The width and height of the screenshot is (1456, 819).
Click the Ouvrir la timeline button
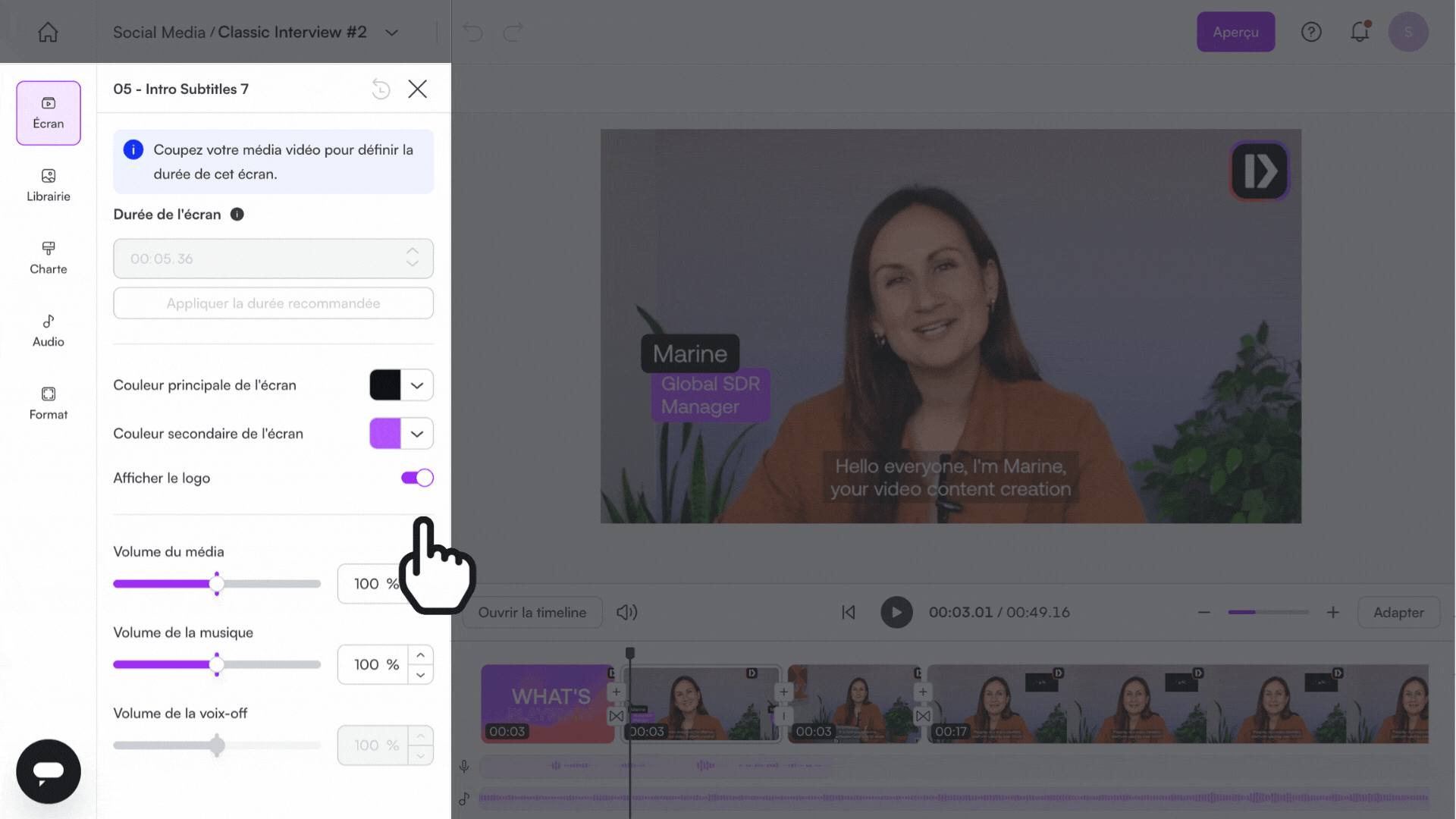coord(532,612)
